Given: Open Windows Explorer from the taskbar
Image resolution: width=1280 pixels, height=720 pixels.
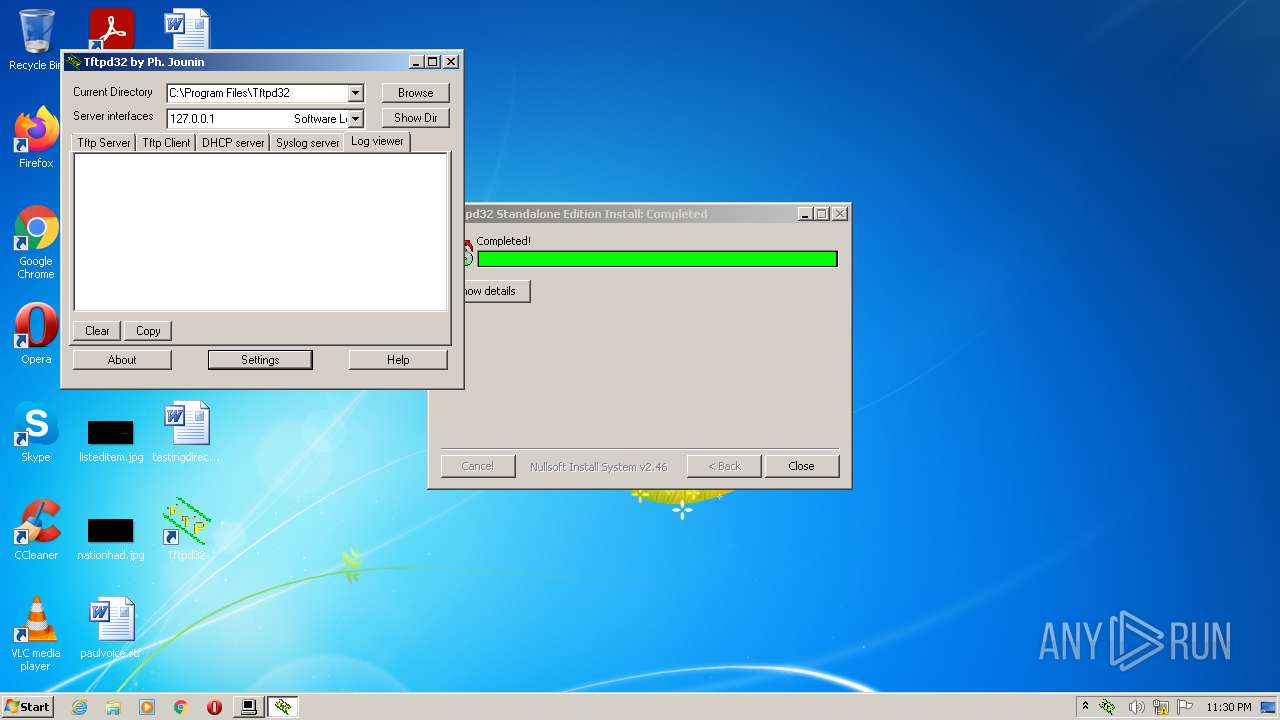Looking at the screenshot, I should coord(113,707).
